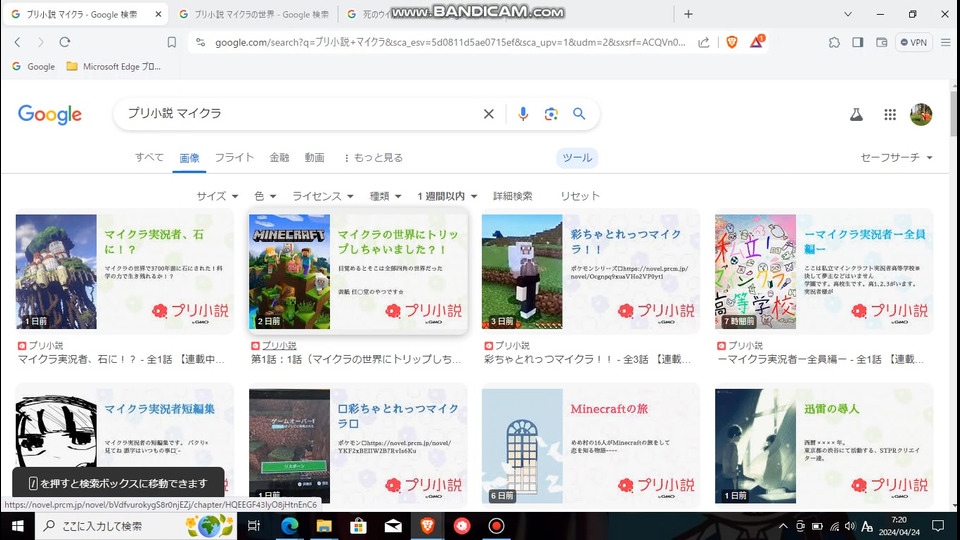
Task: Open the Google apps grid
Action: pyautogui.click(x=890, y=114)
